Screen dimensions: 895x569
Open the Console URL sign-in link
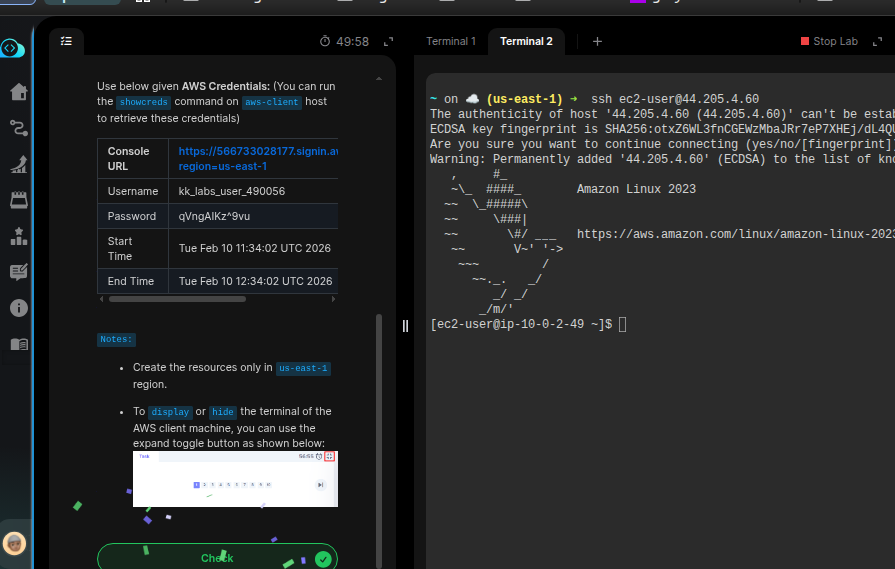click(x=258, y=159)
